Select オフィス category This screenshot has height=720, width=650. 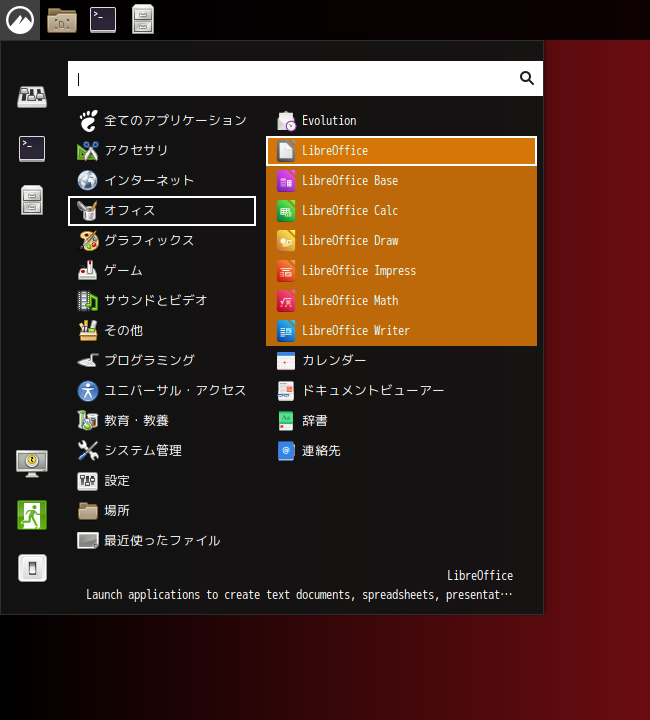tap(162, 211)
